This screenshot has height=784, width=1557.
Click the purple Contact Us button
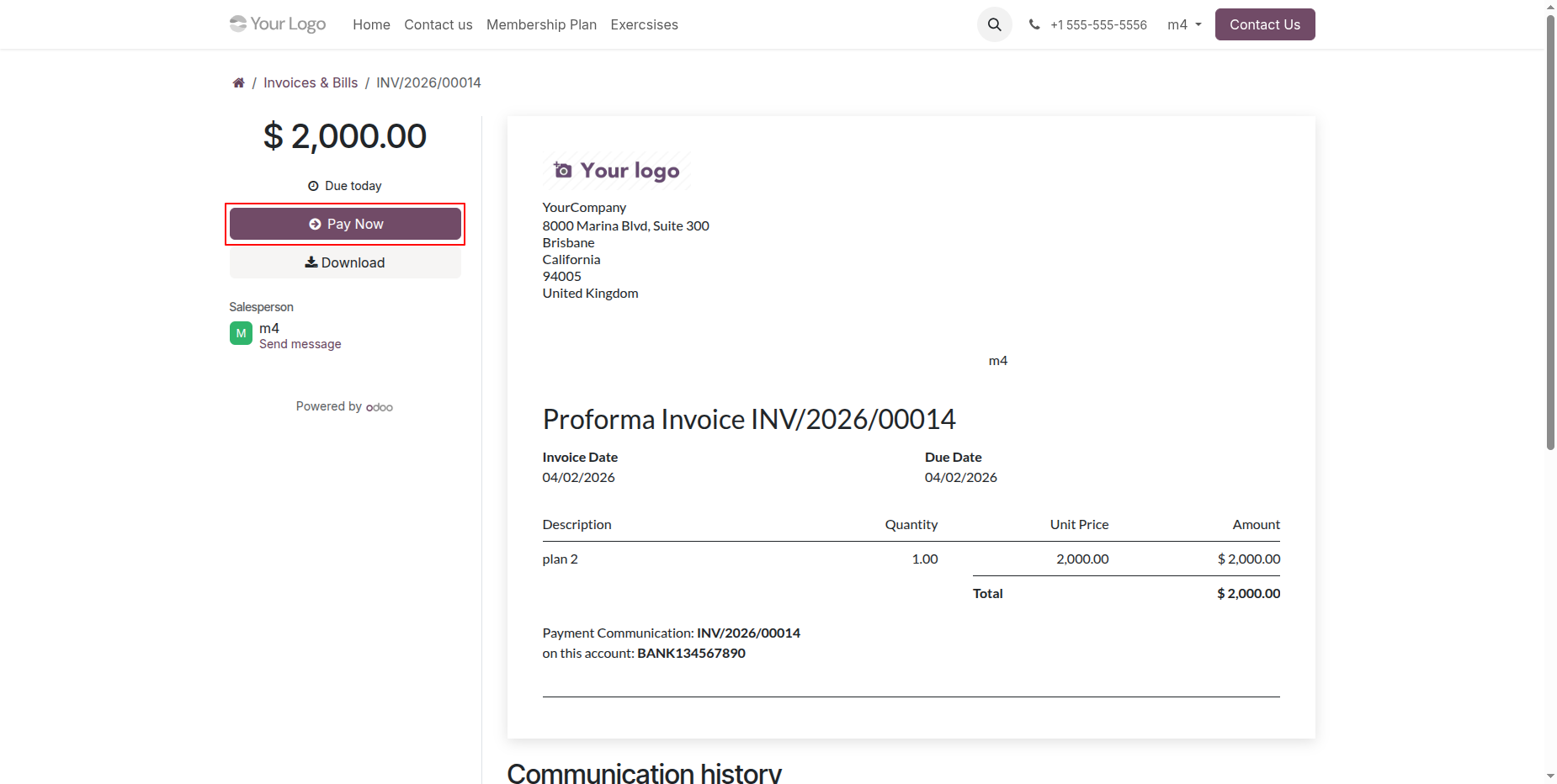pyautogui.click(x=1265, y=24)
